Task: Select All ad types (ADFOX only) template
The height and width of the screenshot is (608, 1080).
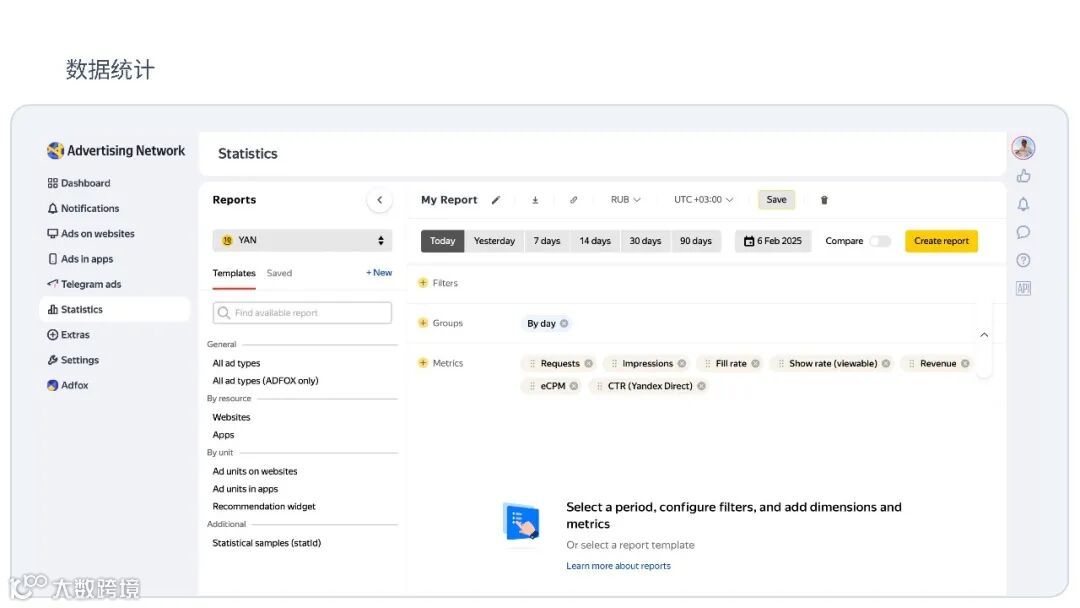Action: 265,381
